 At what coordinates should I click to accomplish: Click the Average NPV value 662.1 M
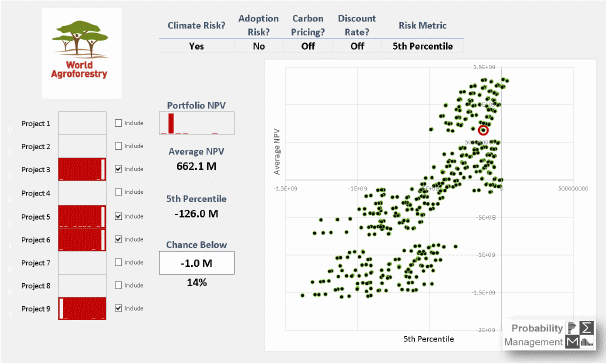(196, 166)
